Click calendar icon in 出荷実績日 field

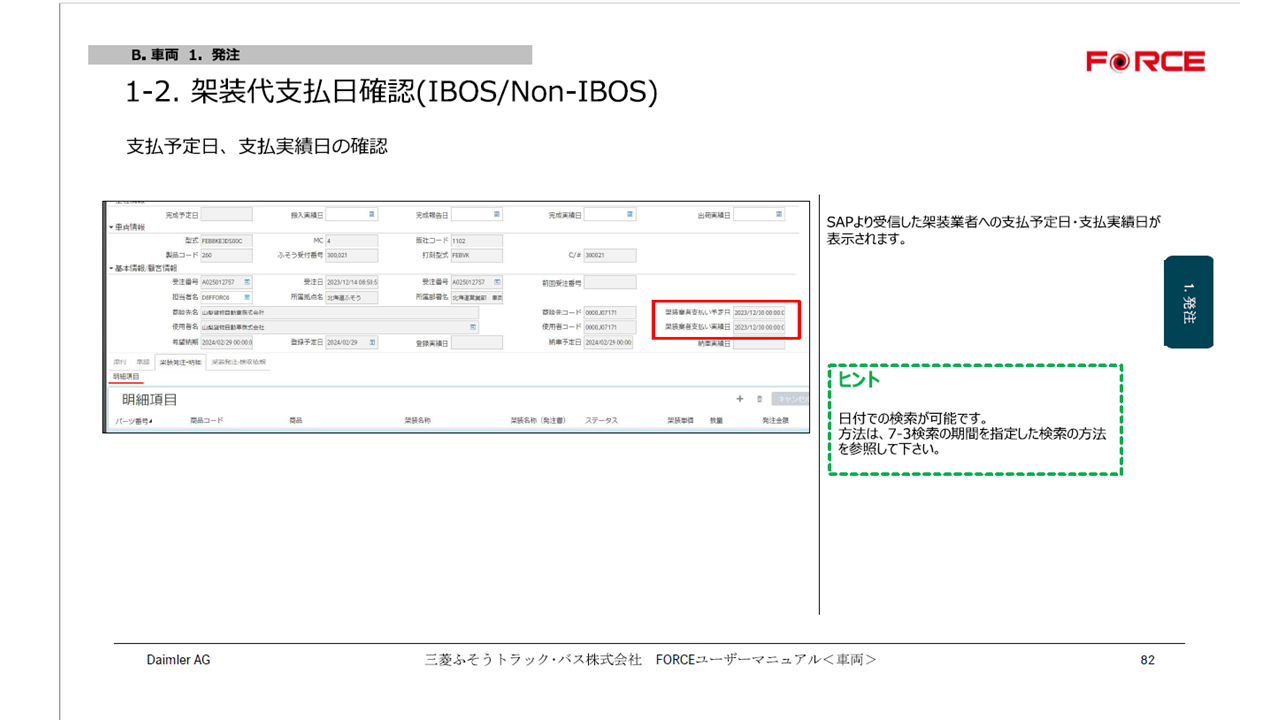779,214
